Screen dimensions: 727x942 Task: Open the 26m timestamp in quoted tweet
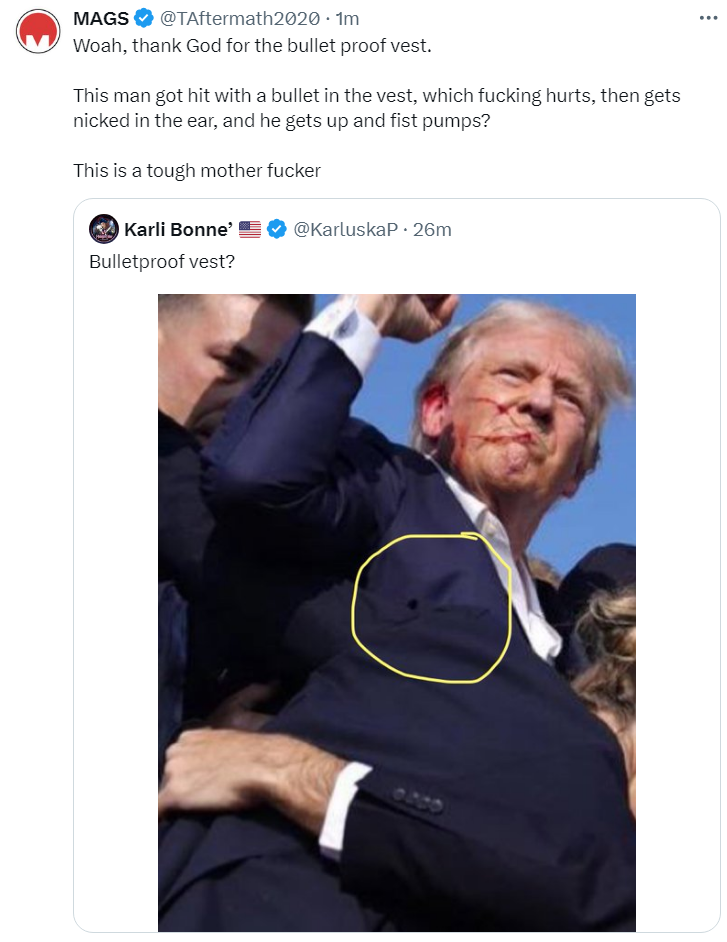pyautogui.click(x=432, y=229)
